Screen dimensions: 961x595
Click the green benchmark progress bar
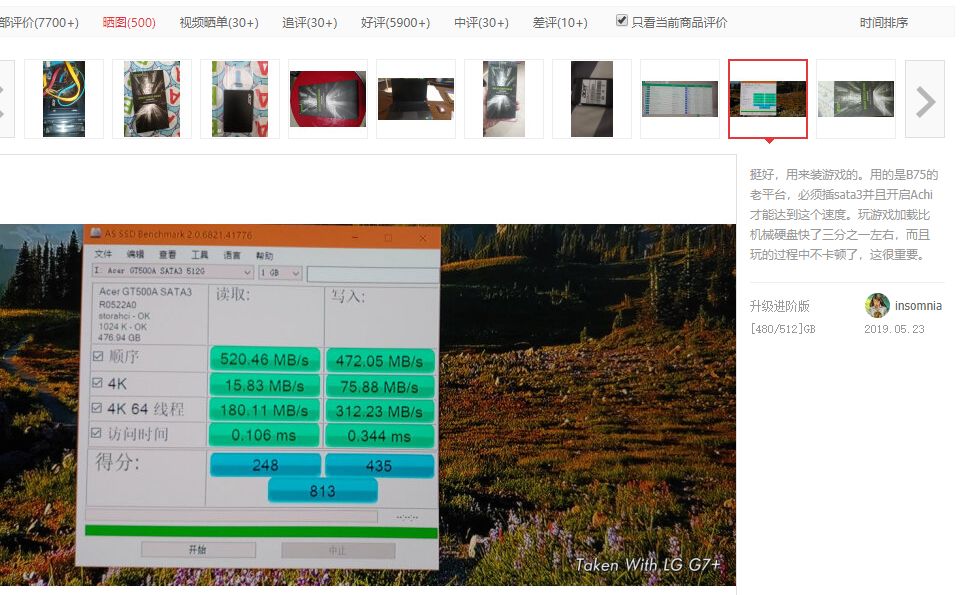[x=261, y=531]
